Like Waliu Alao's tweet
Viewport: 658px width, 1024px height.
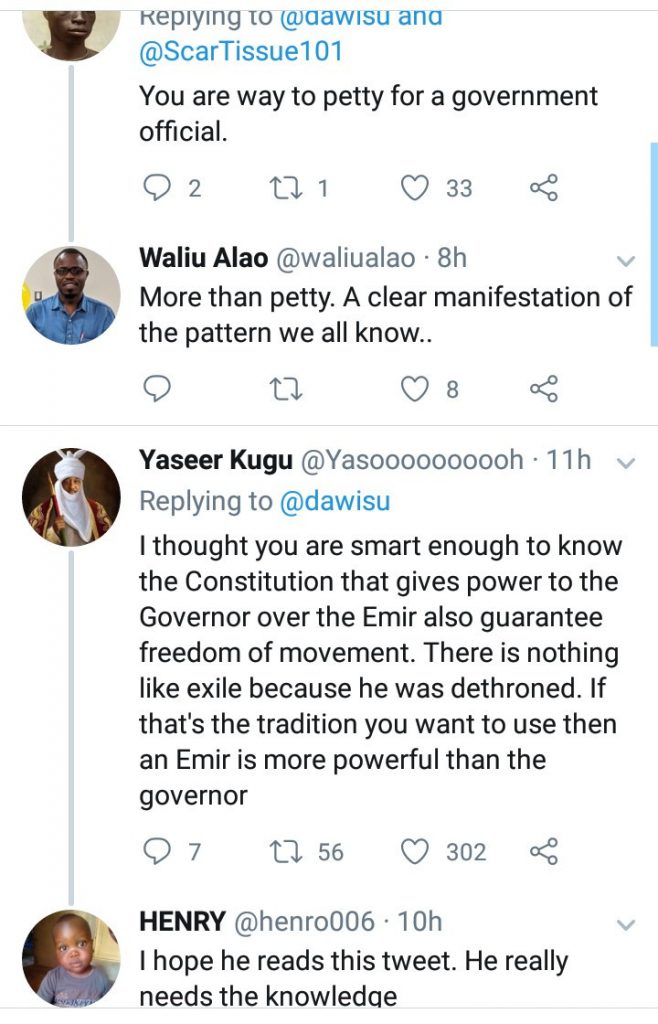pos(415,388)
